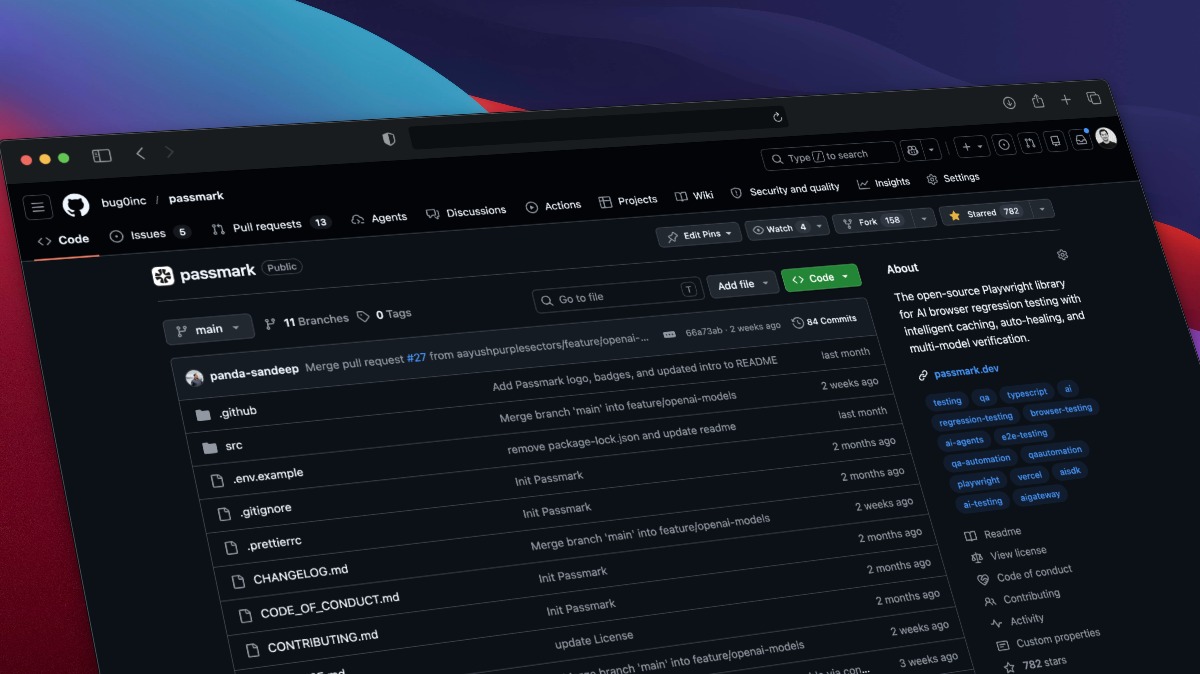Open the CONTRIBUTING.md file

[322, 639]
